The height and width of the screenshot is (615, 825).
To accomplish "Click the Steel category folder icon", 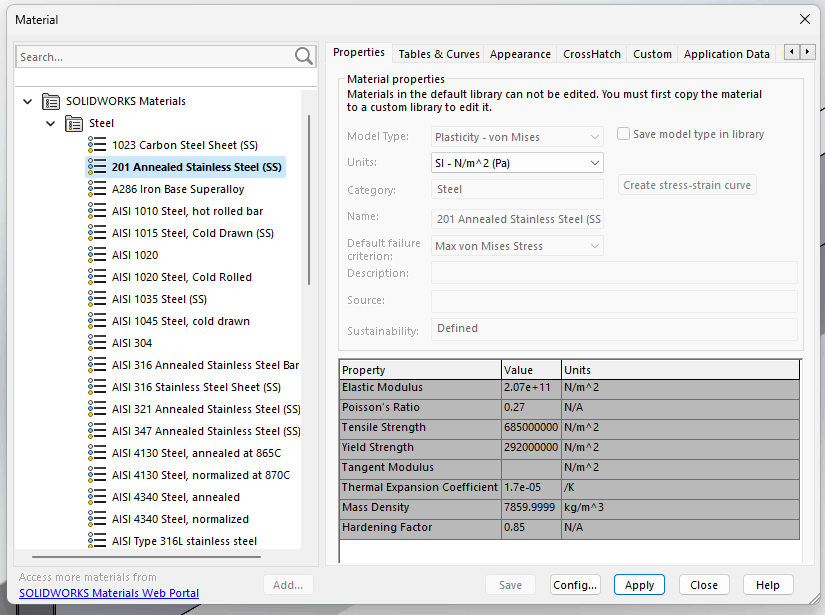I will pyautogui.click(x=74, y=123).
